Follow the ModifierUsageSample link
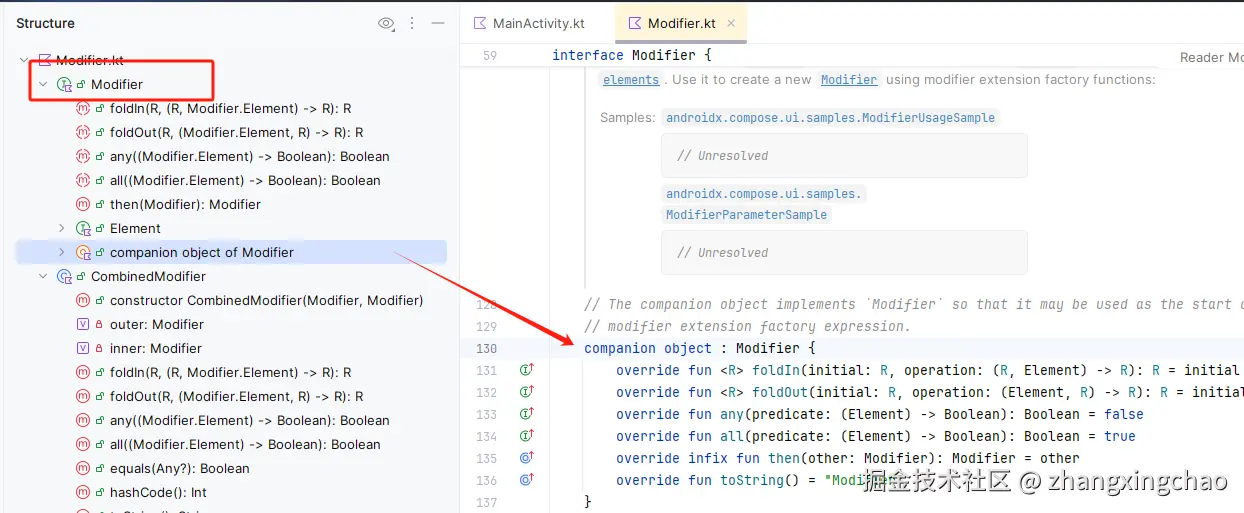This screenshot has width=1244, height=513. pos(830,117)
